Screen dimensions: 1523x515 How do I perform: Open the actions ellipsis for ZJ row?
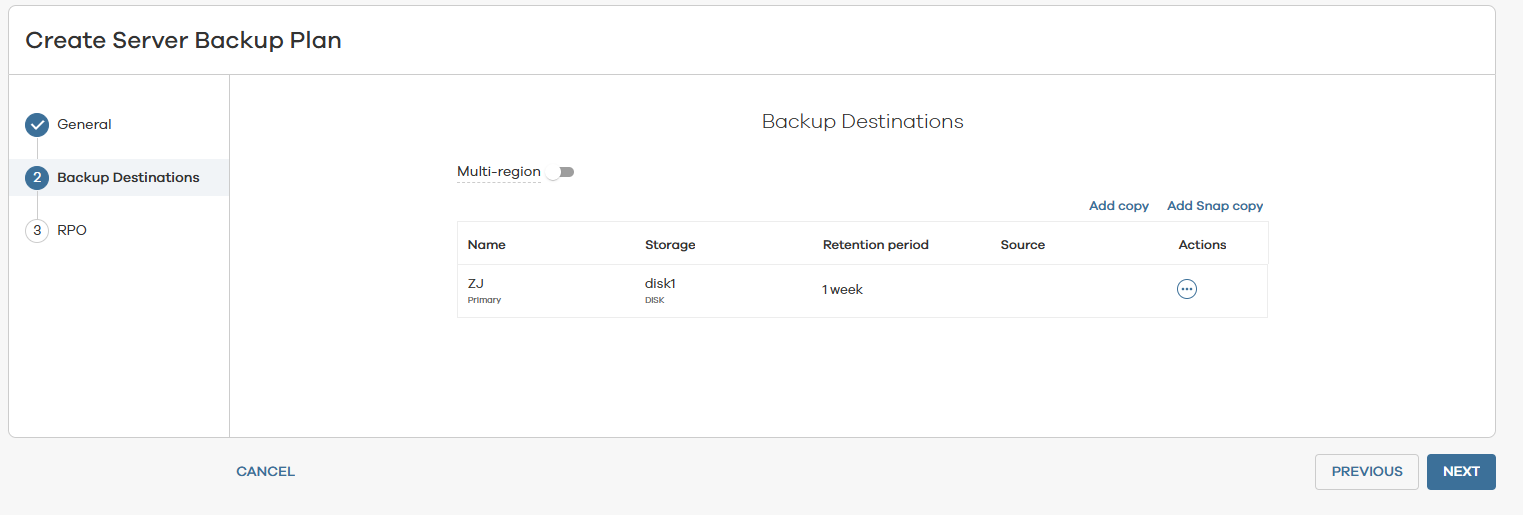[1187, 289]
